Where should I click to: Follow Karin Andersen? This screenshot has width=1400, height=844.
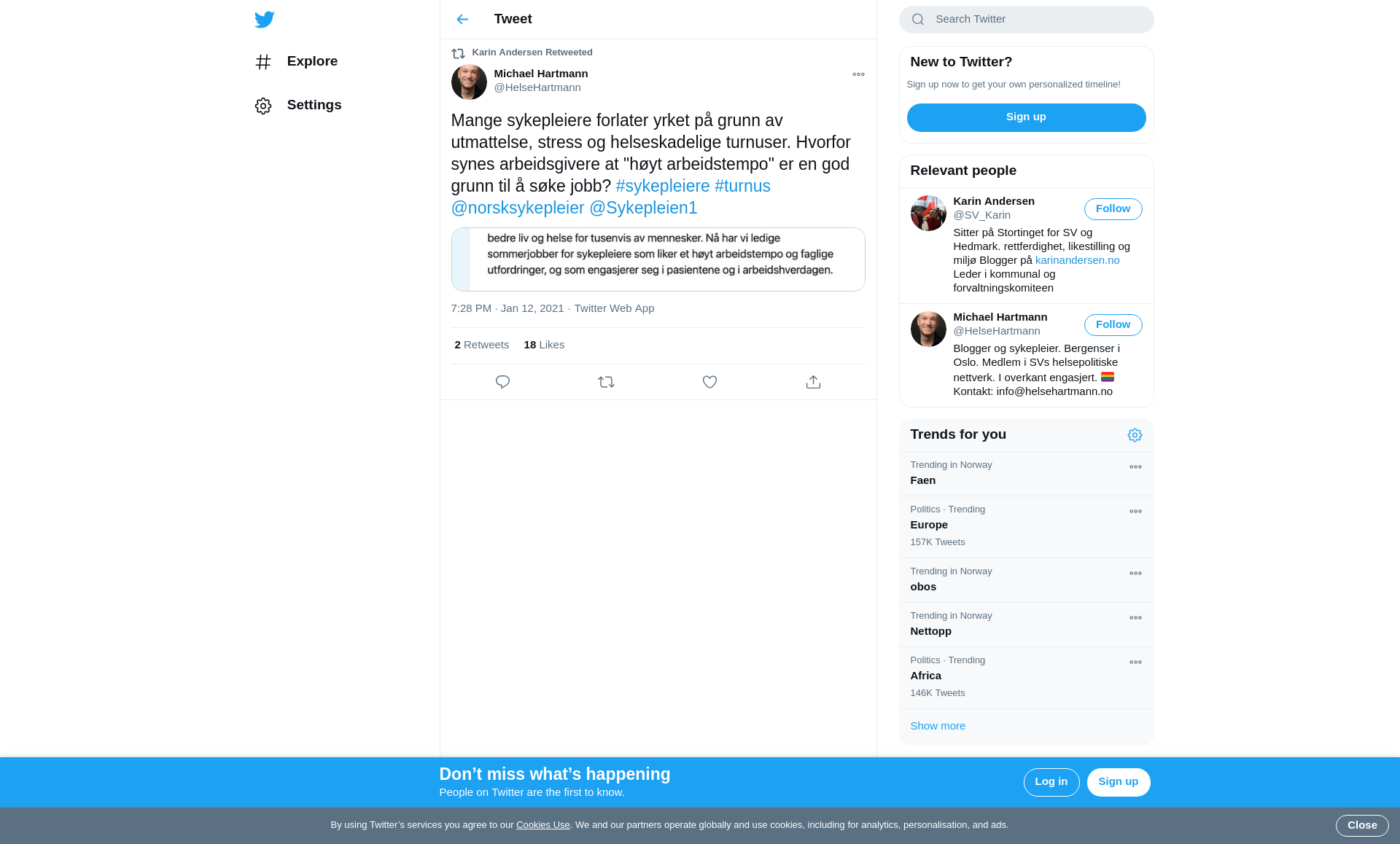(x=1113, y=209)
